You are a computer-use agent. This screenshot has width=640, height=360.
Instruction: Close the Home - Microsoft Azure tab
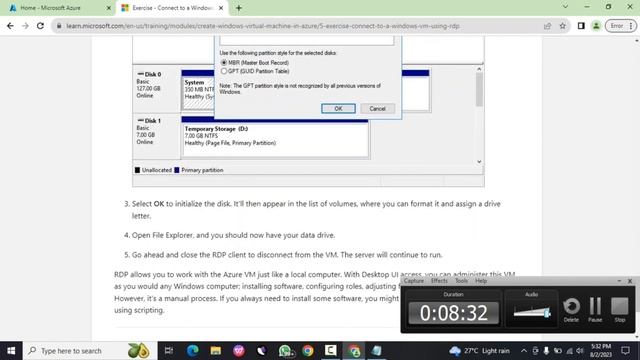pyautogui.click(x=109, y=8)
